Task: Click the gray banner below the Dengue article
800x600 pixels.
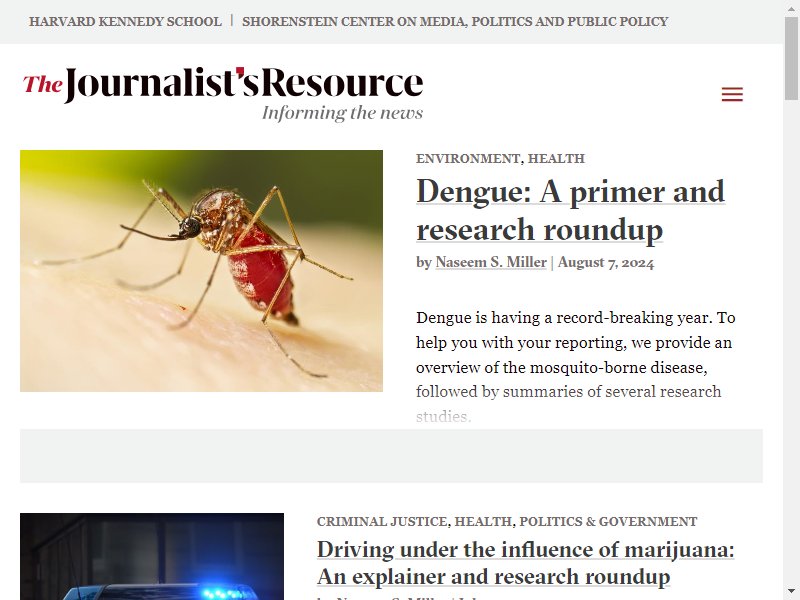Action: click(x=391, y=456)
